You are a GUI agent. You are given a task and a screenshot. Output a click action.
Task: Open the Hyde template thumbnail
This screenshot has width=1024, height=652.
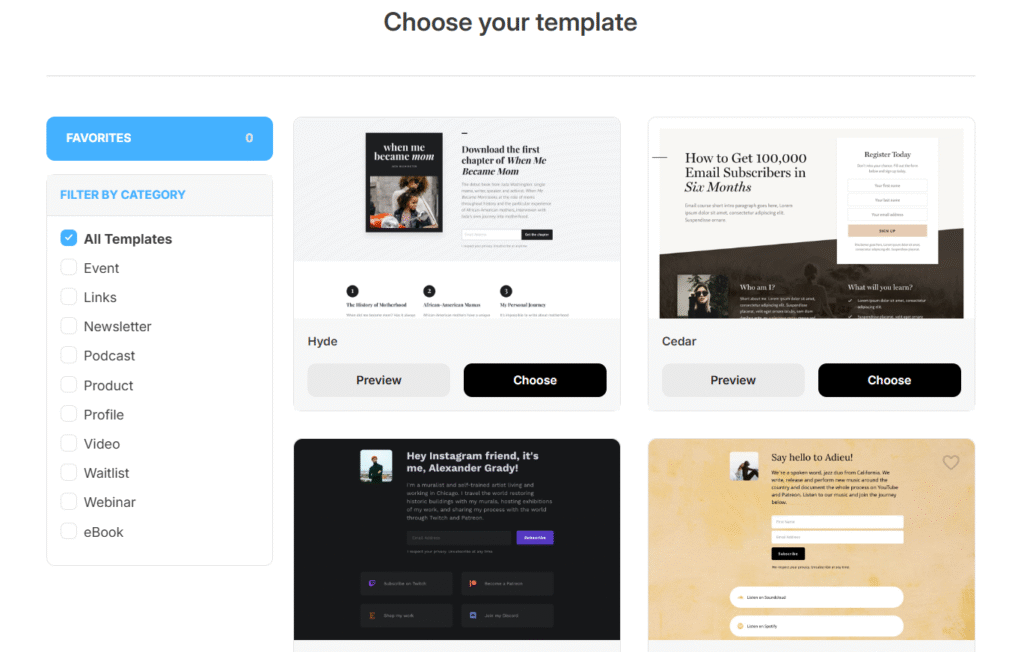click(457, 218)
